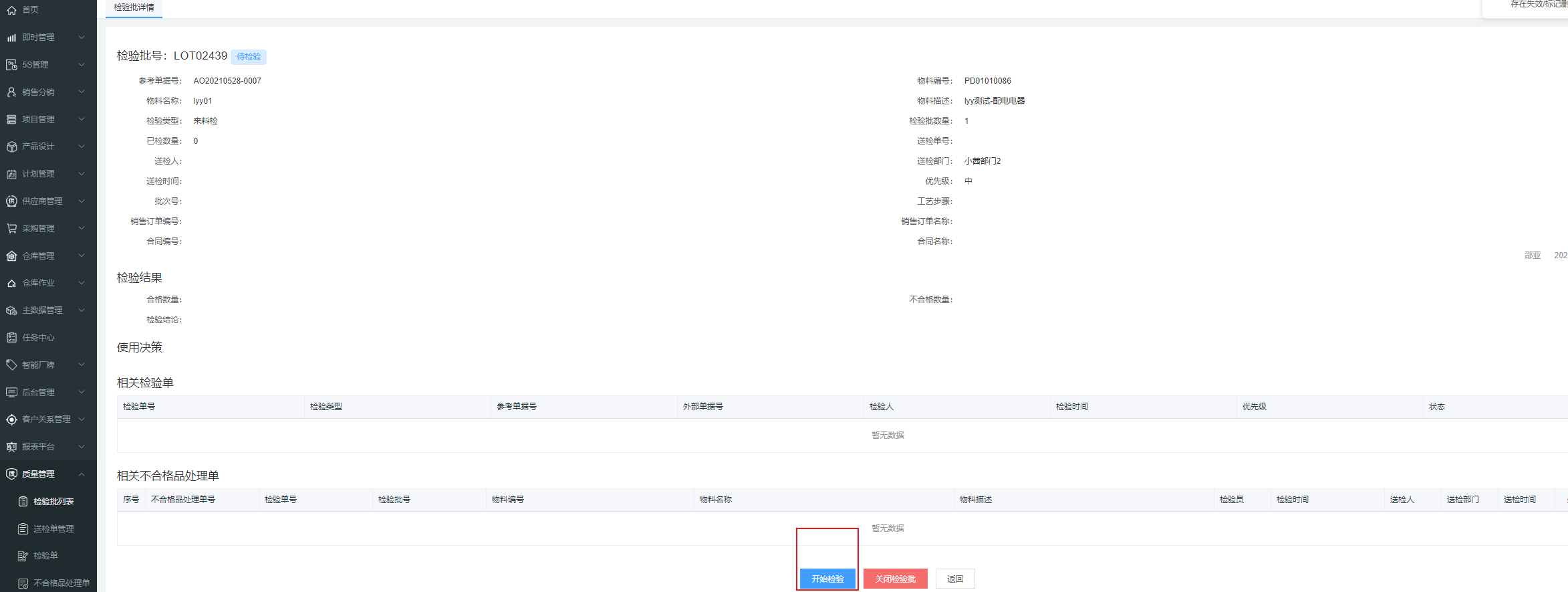
Task: Expand the 项目管理 menu chevron
Action: (x=82, y=120)
